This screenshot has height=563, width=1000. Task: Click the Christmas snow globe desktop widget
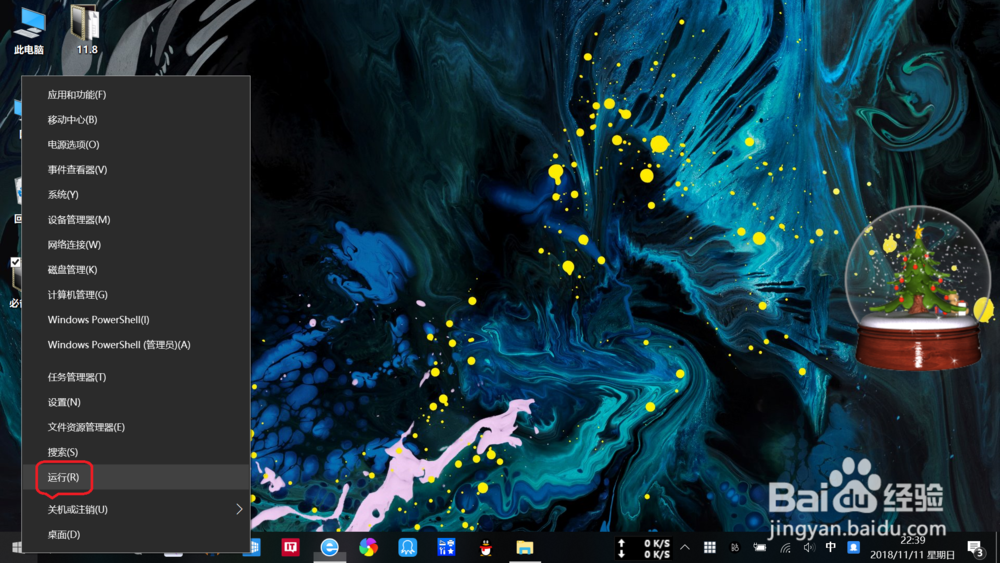click(x=917, y=288)
